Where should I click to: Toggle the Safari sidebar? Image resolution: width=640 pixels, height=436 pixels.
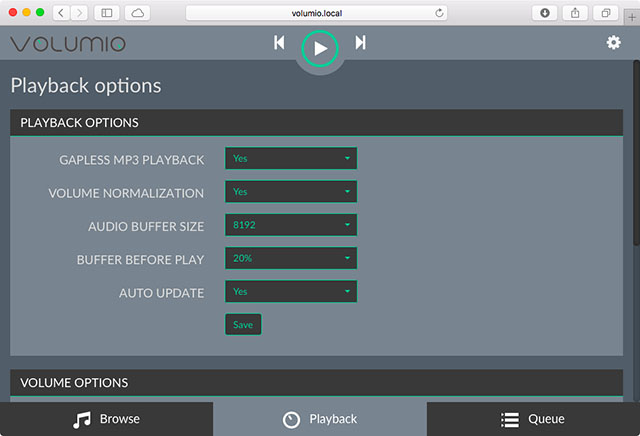106,13
